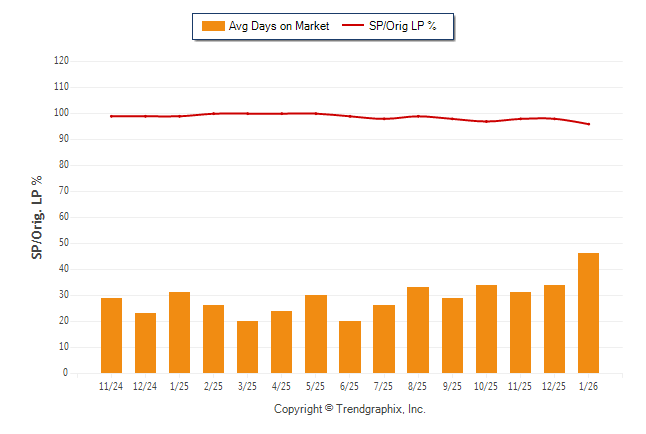Viewport: 646px width, 434px height.
Task: Select the 12/24 orange bar
Action: [x=145, y=343]
